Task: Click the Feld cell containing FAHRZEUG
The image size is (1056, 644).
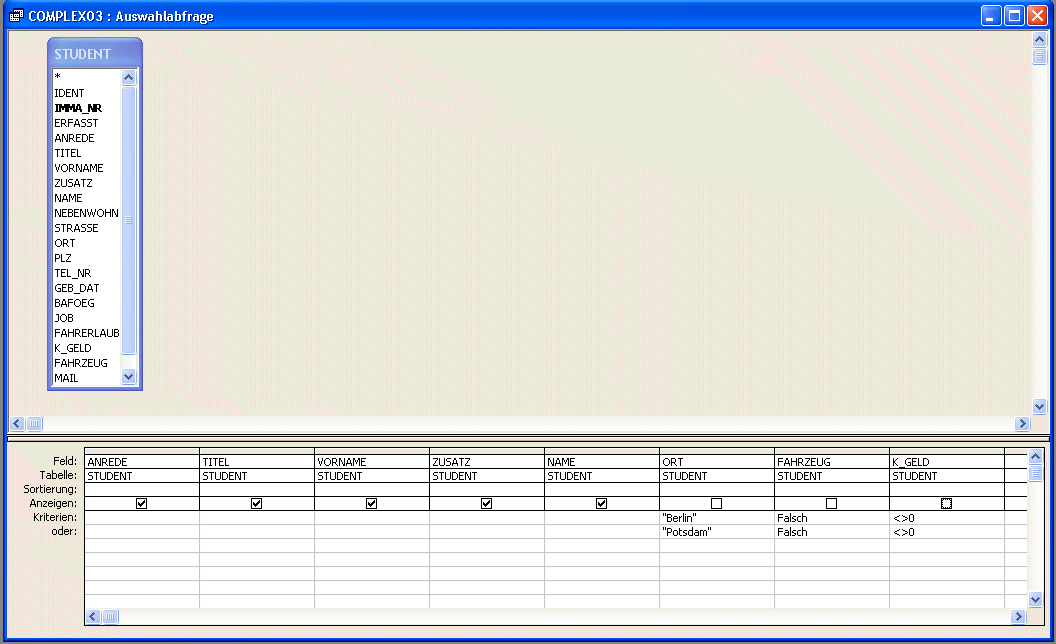Action: pyautogui.click(x=832, y=461)
